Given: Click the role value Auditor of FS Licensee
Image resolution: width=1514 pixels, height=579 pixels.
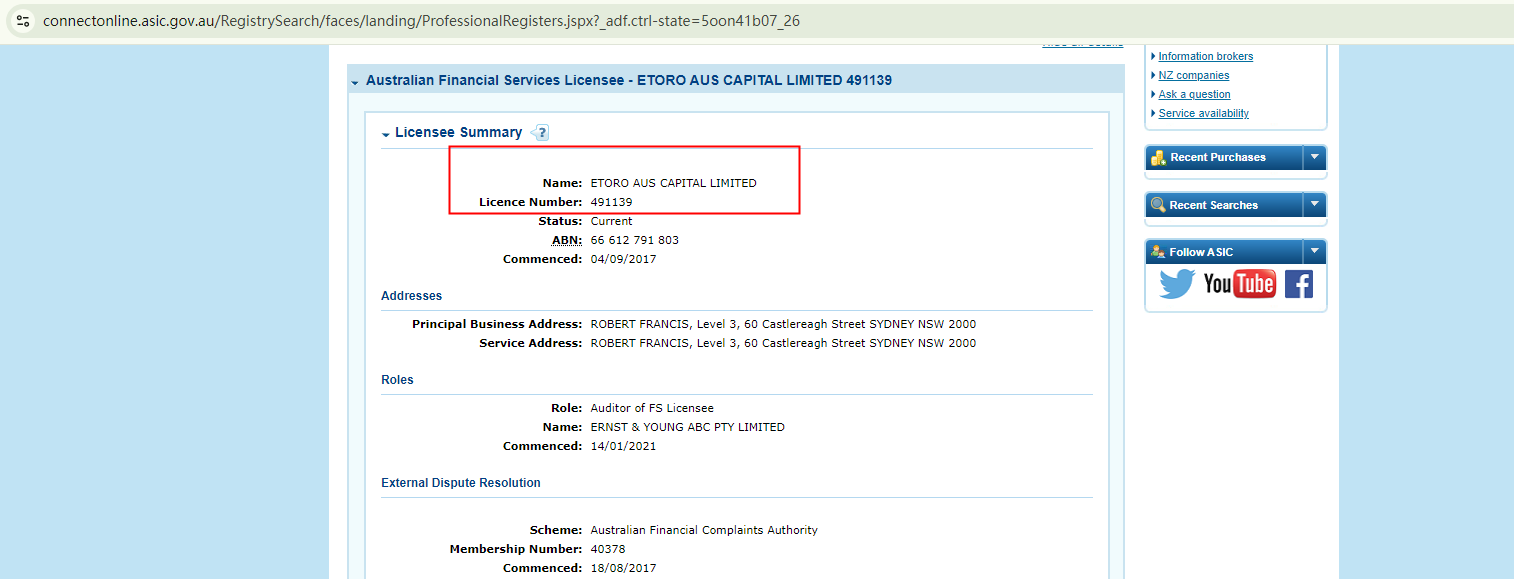Looking at the screenshot, I should click(652, 408).
